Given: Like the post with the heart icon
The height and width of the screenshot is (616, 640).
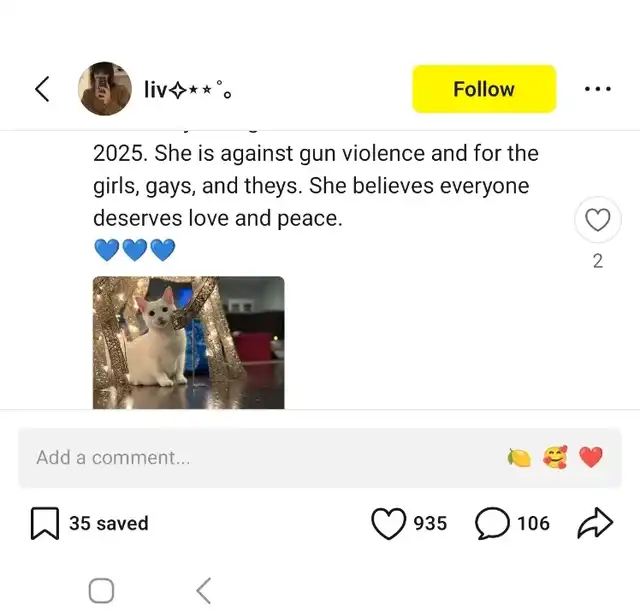Looking at the screenshot, I should (x=388, y=523).
